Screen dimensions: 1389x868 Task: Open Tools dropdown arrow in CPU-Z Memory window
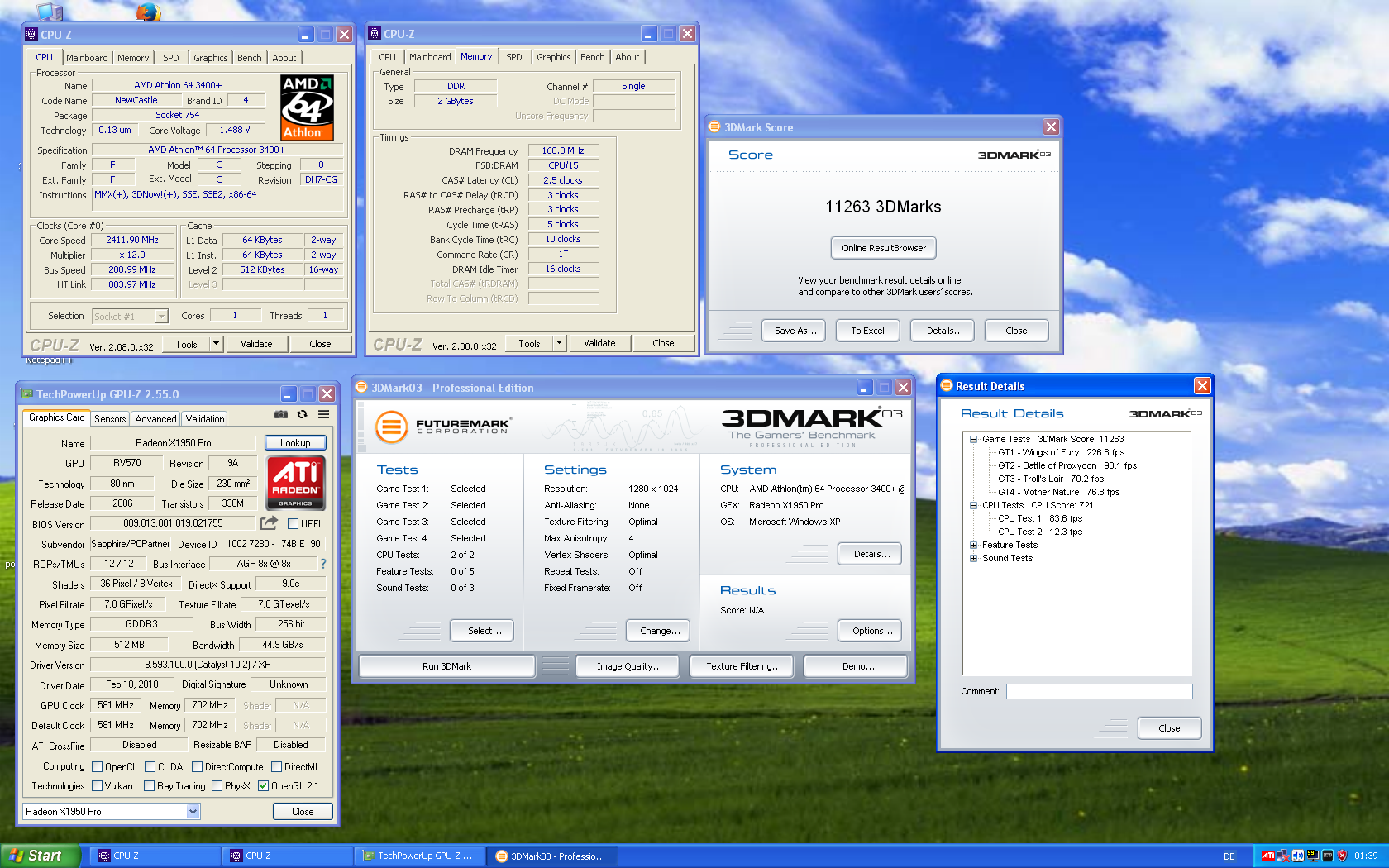[560, 342]
